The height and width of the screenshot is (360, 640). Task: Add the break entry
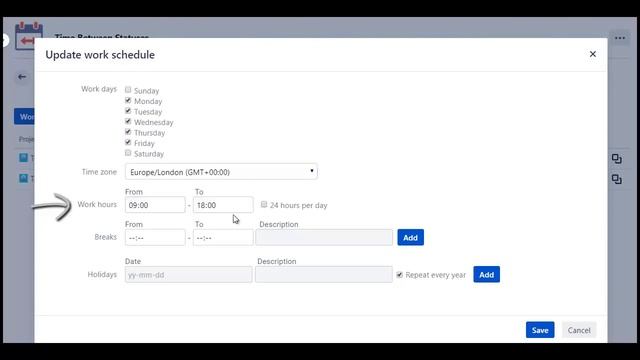click(x=411, y=238)
